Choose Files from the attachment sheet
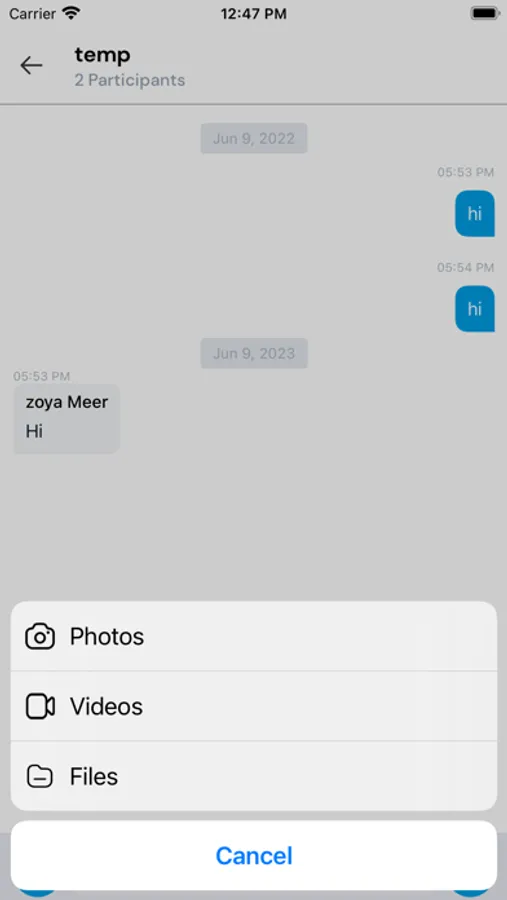This screenshot has height=900, width=507. point(254,776)
